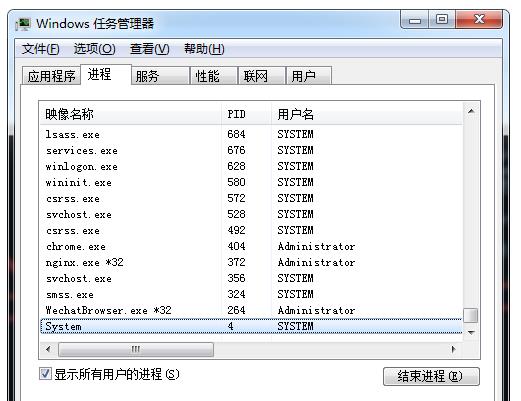Image resolution: width=521 pixels, height=401 pixels.
Task: Close the Task Manager window
Action: pyautogui.click(x=479, y=19)
